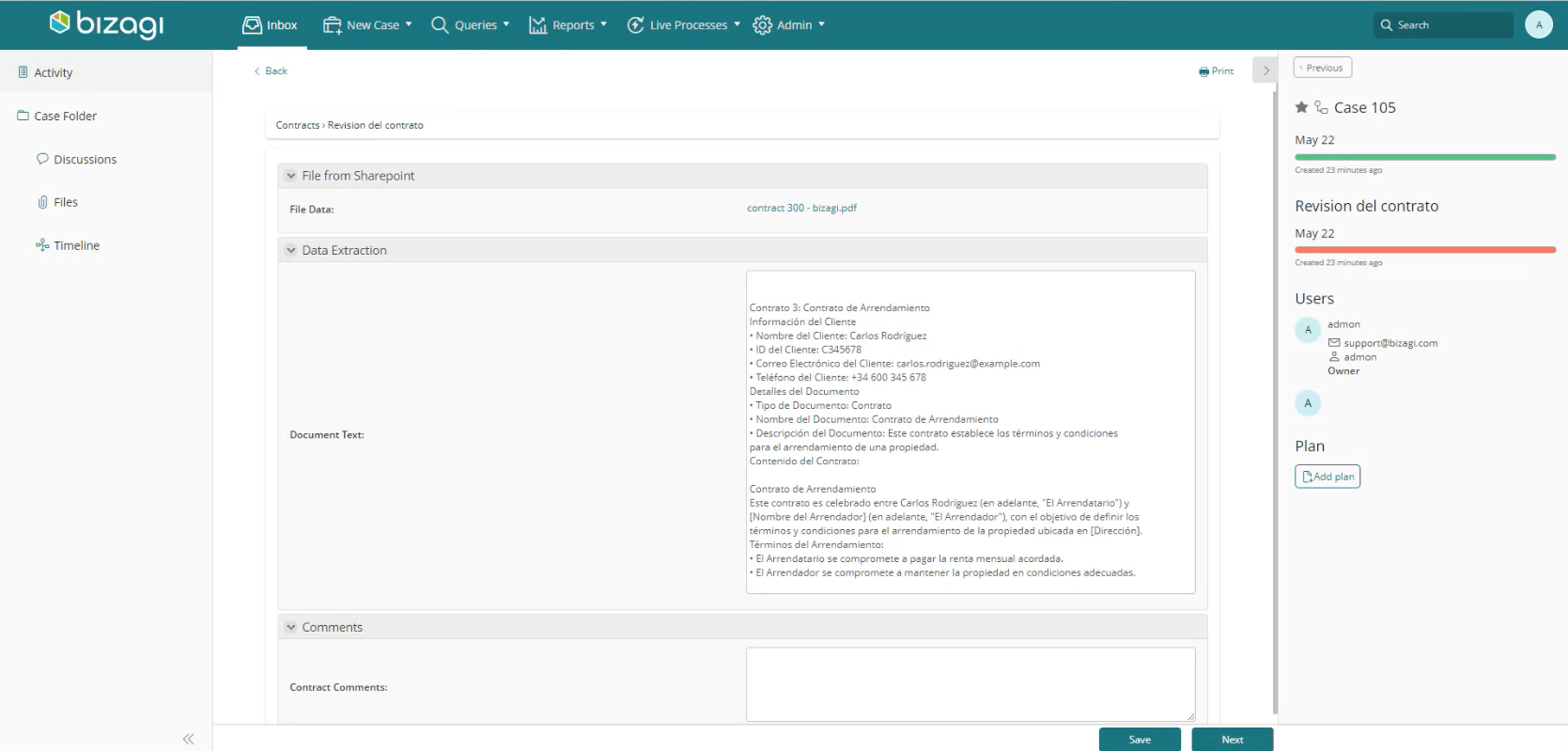The width and height of the screenshot is (1568, 751).
Task: Open the New Case menu
Action: click(367, 25)
